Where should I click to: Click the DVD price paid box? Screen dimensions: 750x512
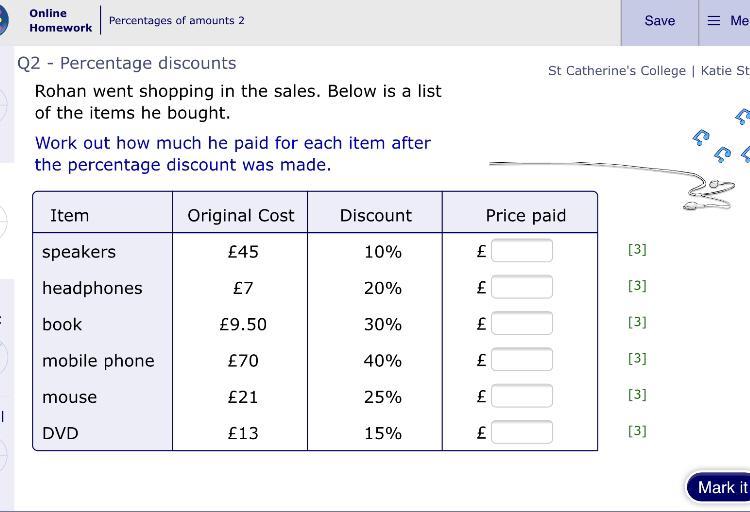pyautogui.click(x=521, y=432)
